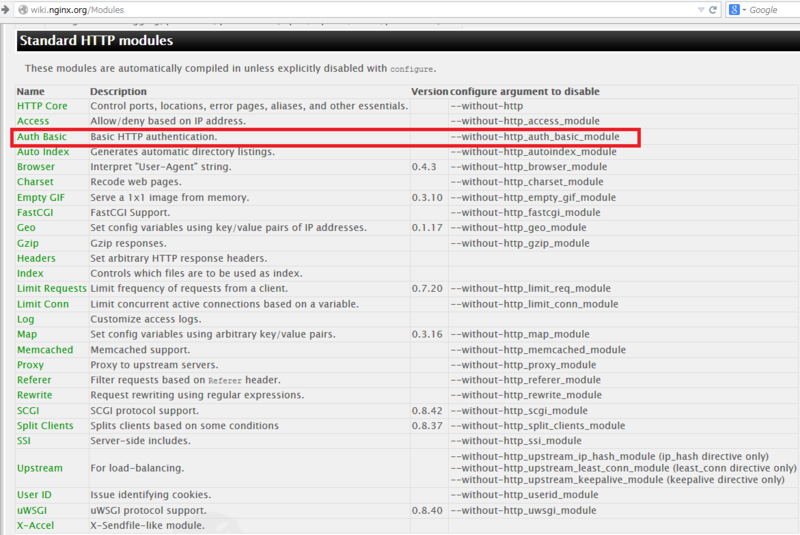Screen dimensions: 800x535
Task: Open the HTTP Core module link
Action: click(x=42, y=106)
